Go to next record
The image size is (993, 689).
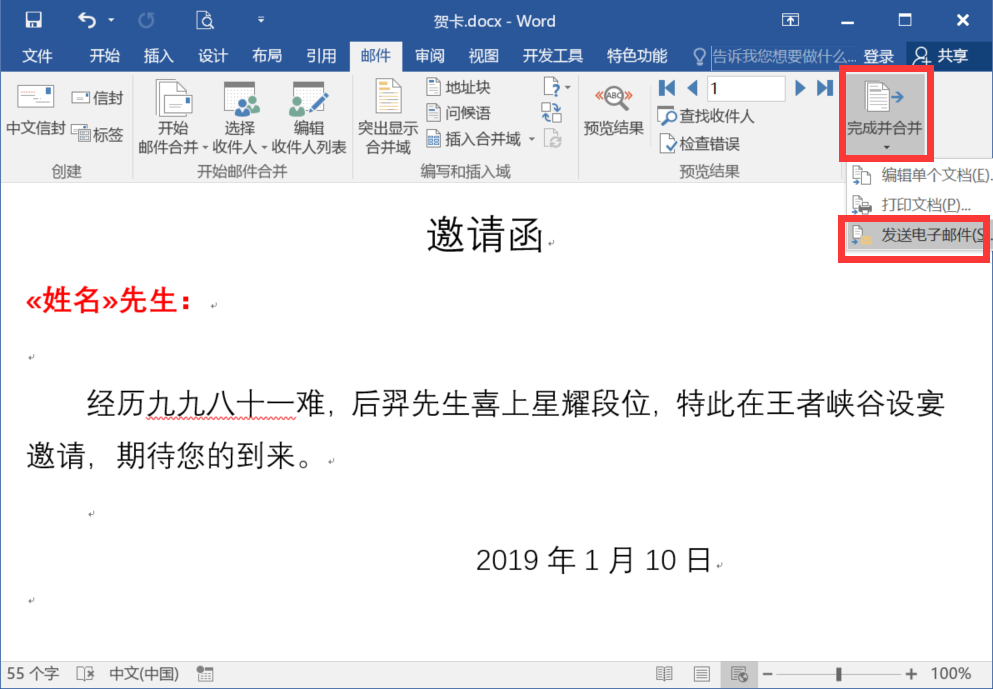click(800, 88)
